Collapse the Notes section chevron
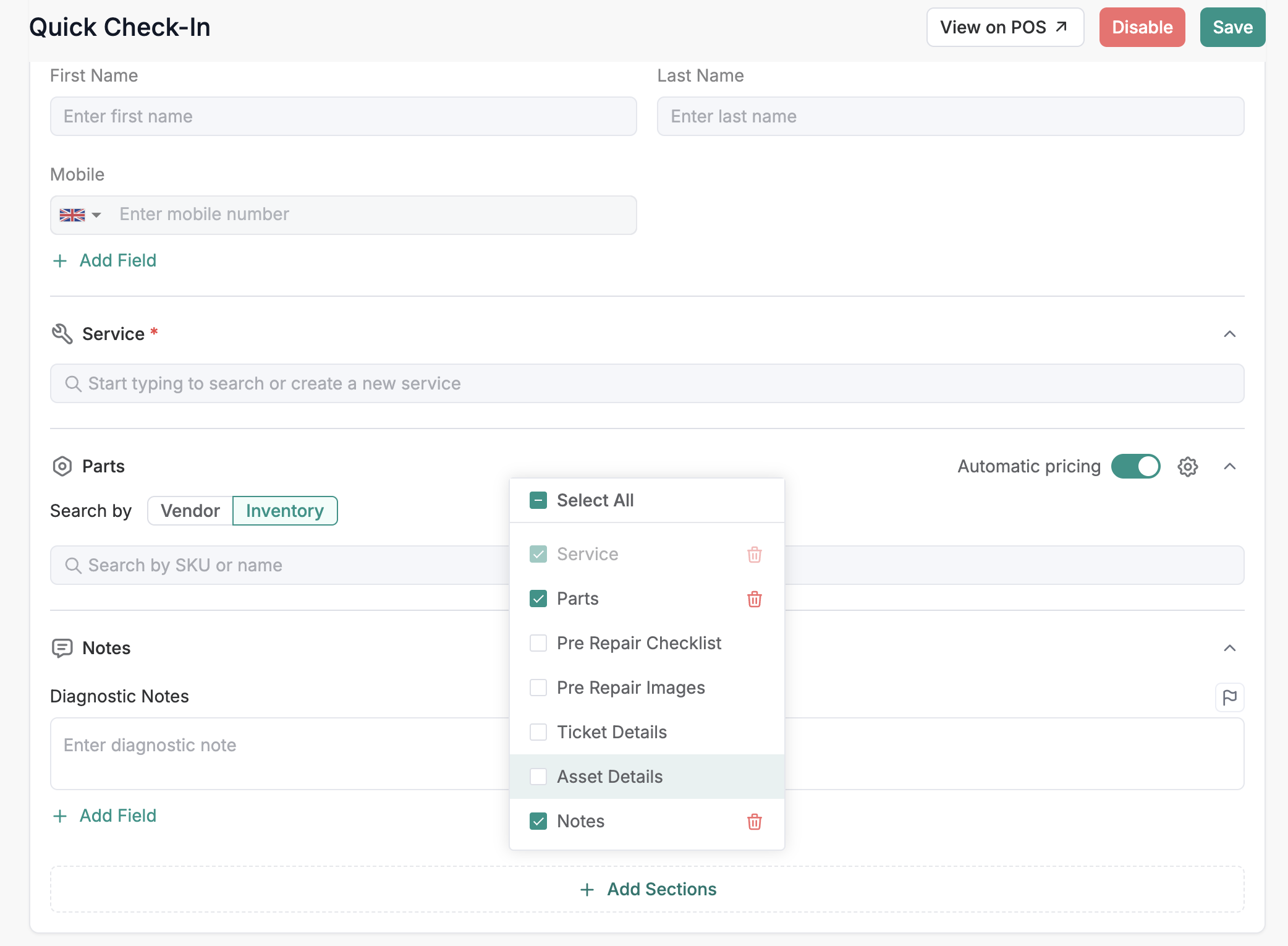This screenshot has width=1288, height=946. [1229, 648]
